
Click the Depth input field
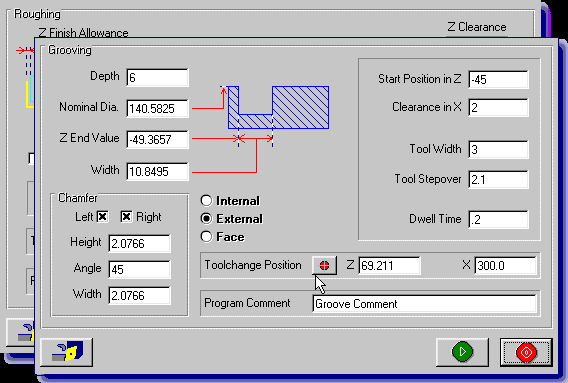[158, 78]
